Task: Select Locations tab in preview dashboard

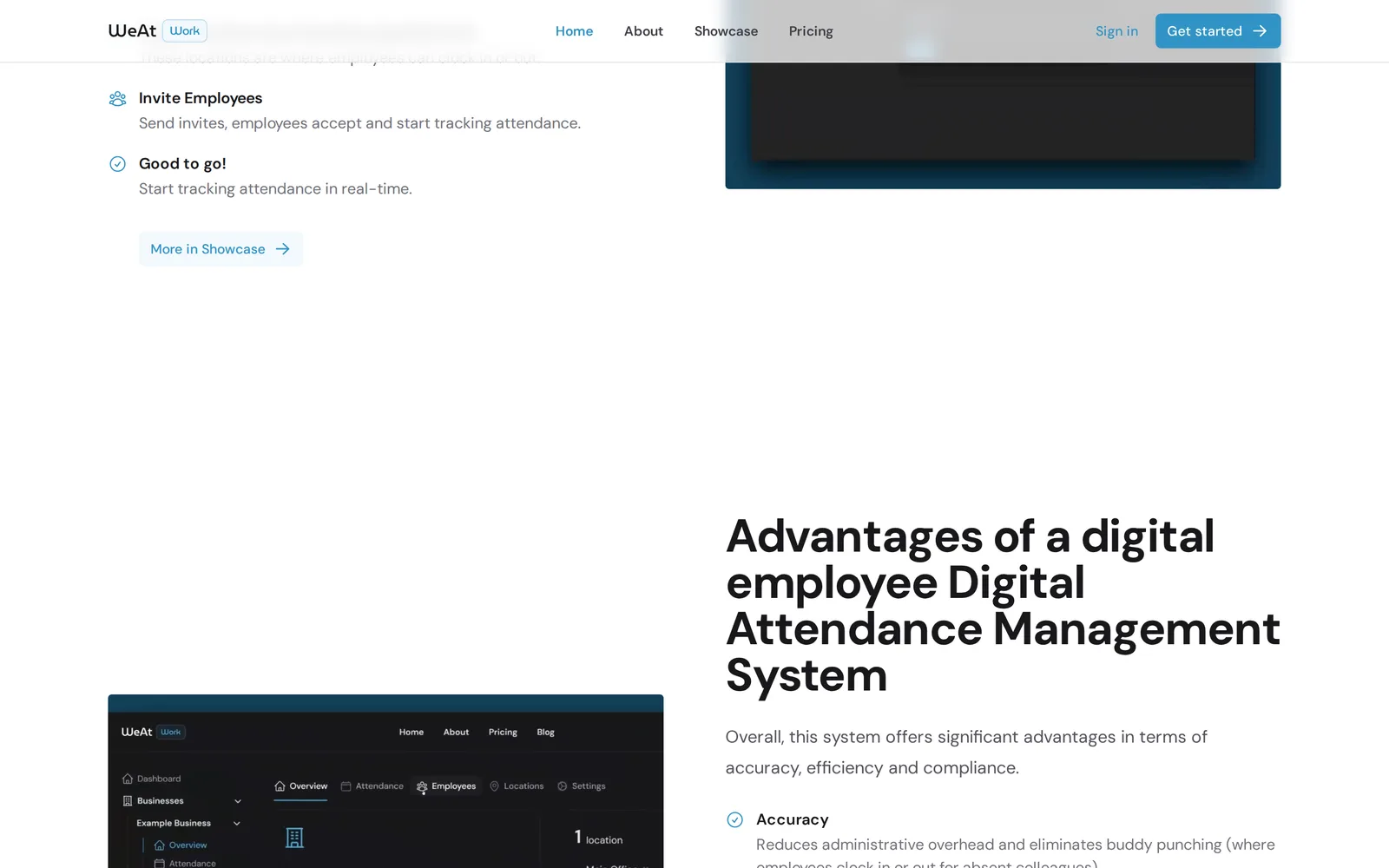Action: click(x=517, y=786)
